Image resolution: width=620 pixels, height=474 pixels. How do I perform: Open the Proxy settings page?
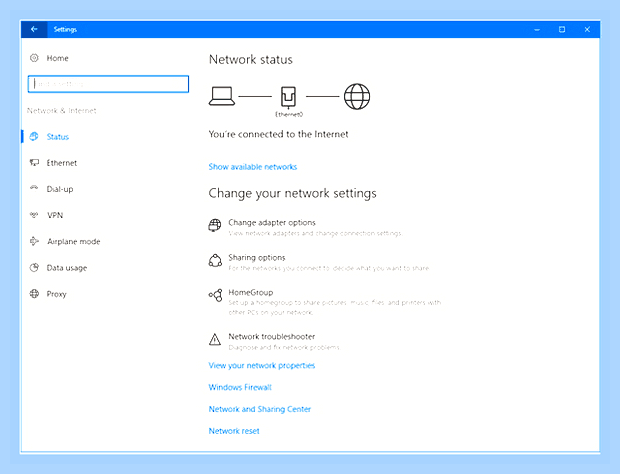coord(57,294)
